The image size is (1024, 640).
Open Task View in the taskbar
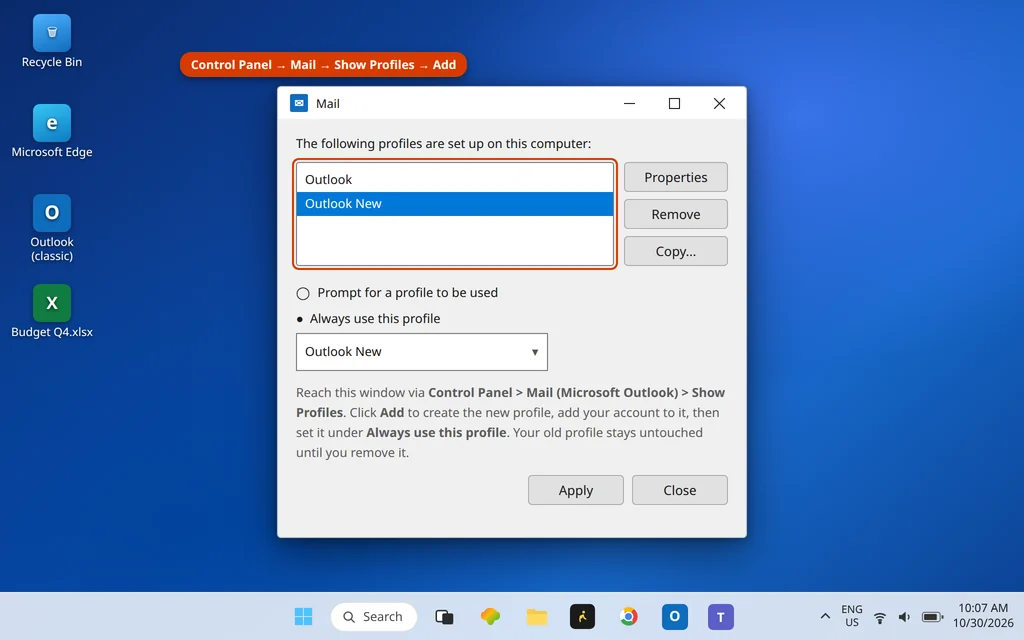point(444,616)
